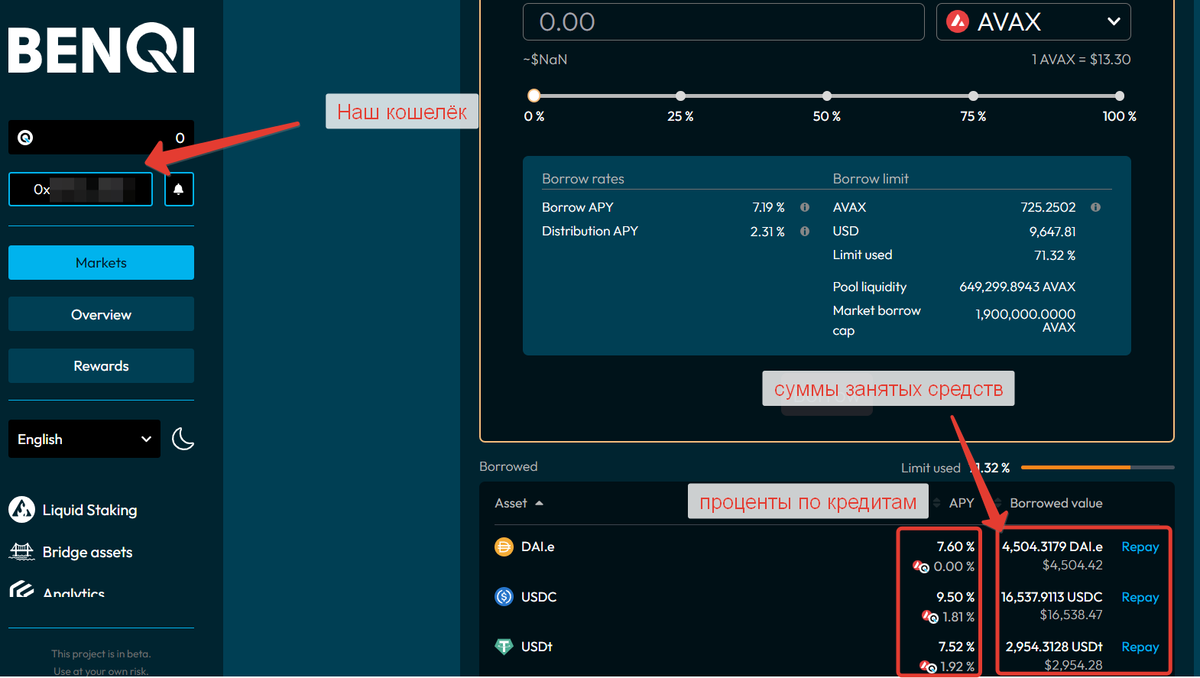Click the Borrowed section heading

pos(508,467)
